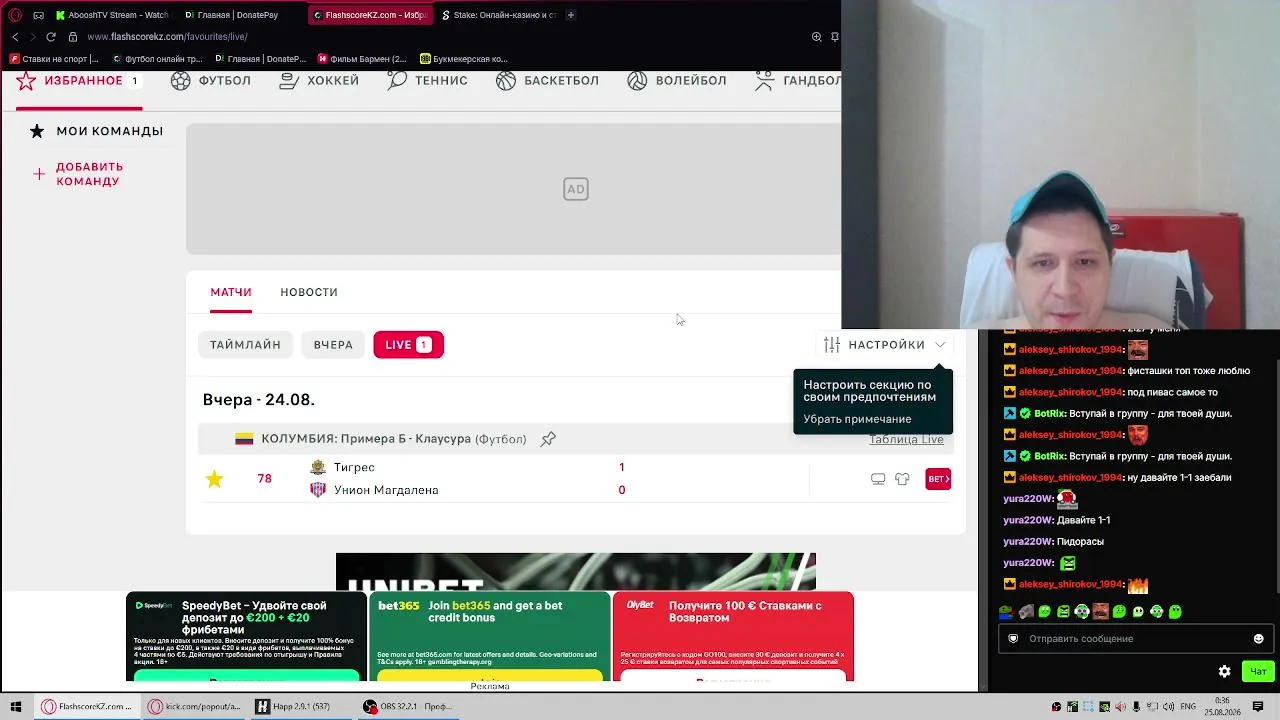Screen dimensions: 1280x720
Task: Open chat settings gear icon
Action: click(1224, 672)
